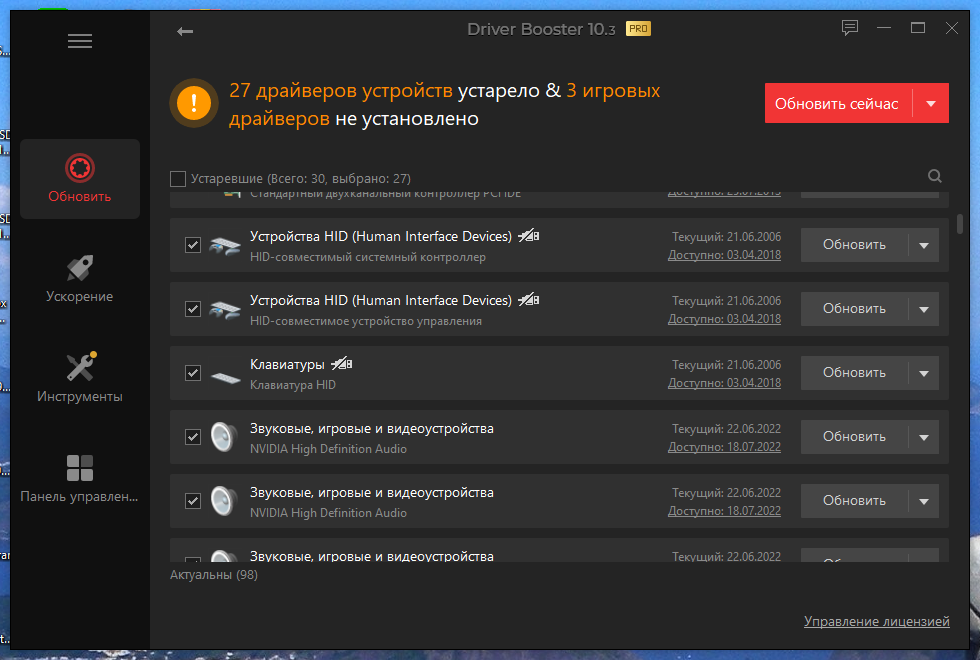980x660 pixels.
Task: Click the search magnifier icon
Action: pos(934,176)
